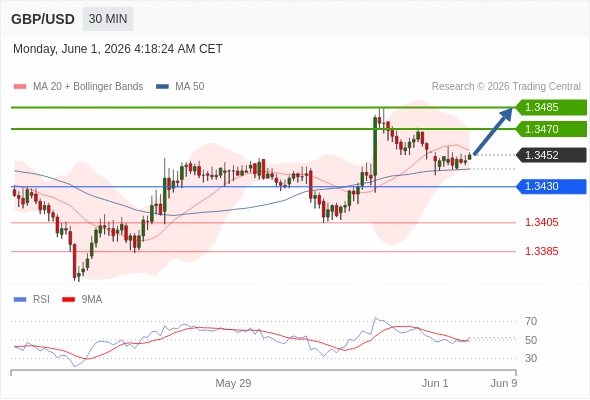Click the 9MA legend label
This screenshot has width=590, height=400.
pyautogui.click(x=92, y=300)
